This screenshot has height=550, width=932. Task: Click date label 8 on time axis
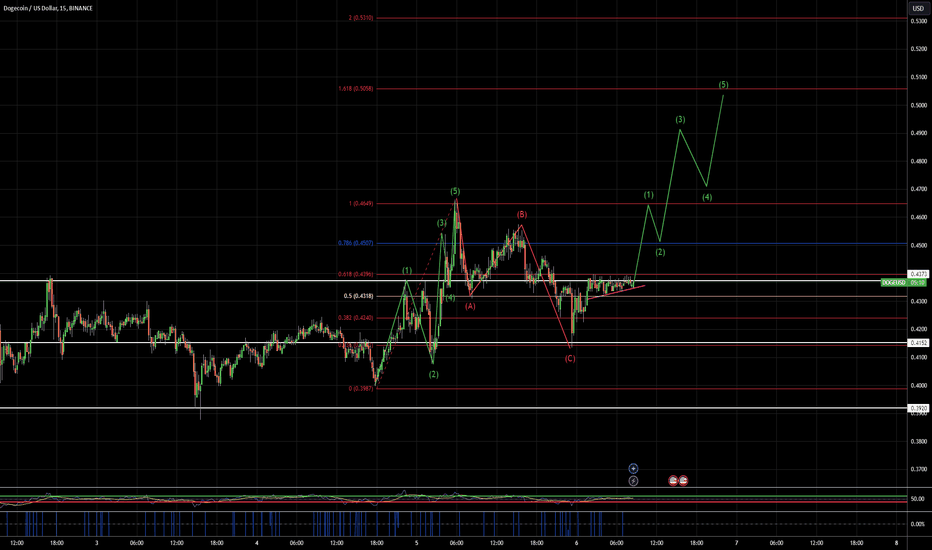(896, 543)
